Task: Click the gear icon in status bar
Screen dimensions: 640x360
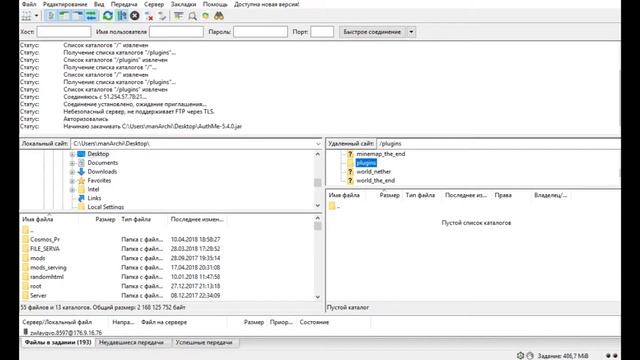Action: [520, 356]
